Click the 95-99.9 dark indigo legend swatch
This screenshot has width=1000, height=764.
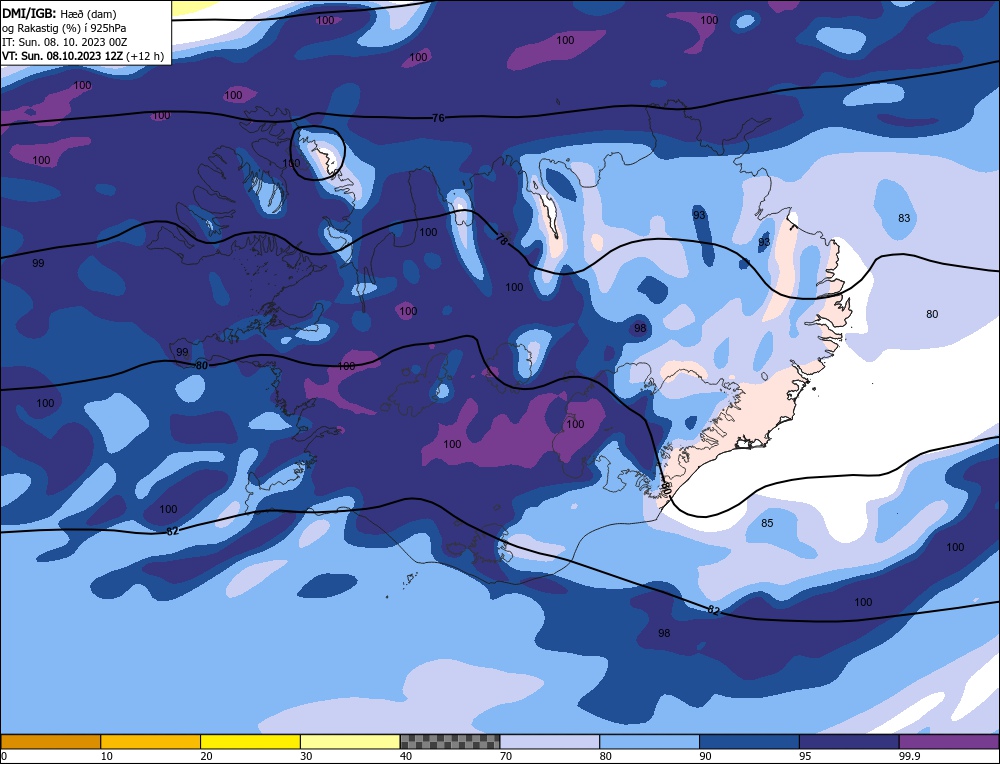click(849, 741)
